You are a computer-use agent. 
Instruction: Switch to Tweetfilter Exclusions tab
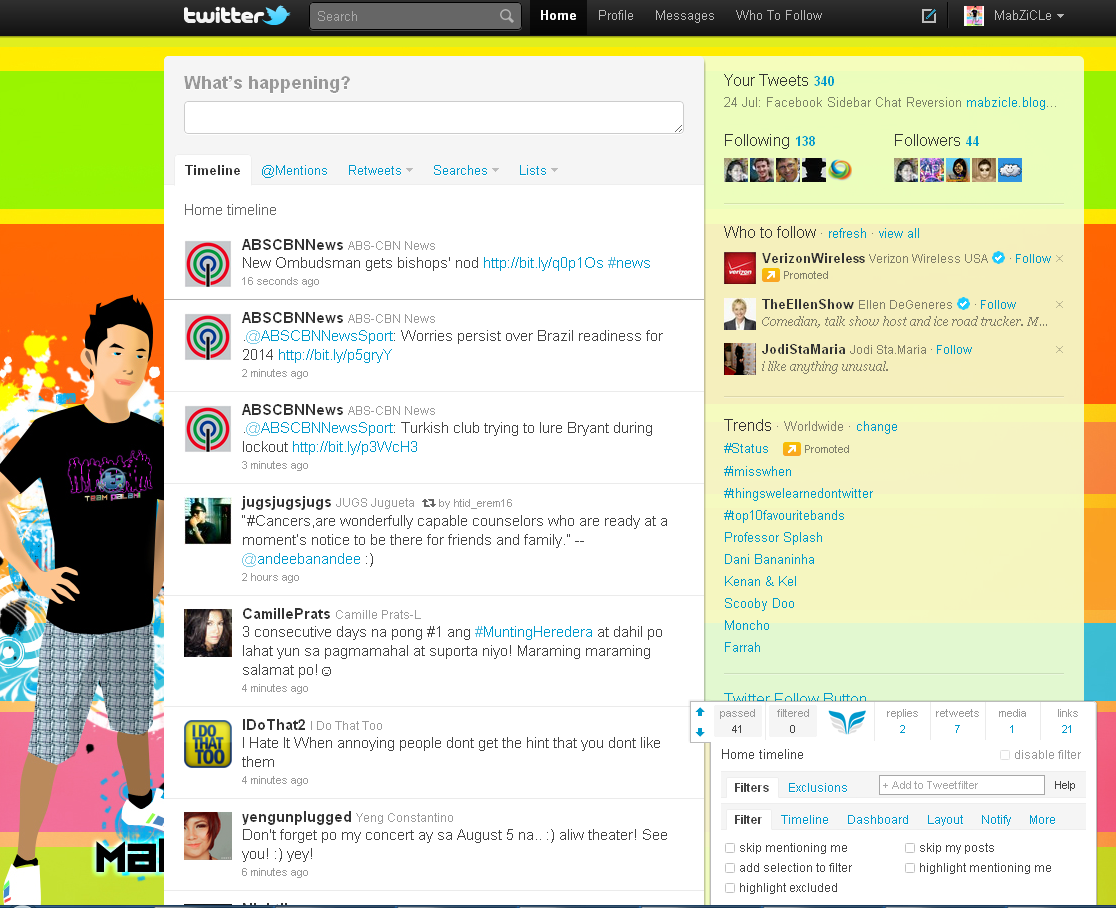[817, 788]
